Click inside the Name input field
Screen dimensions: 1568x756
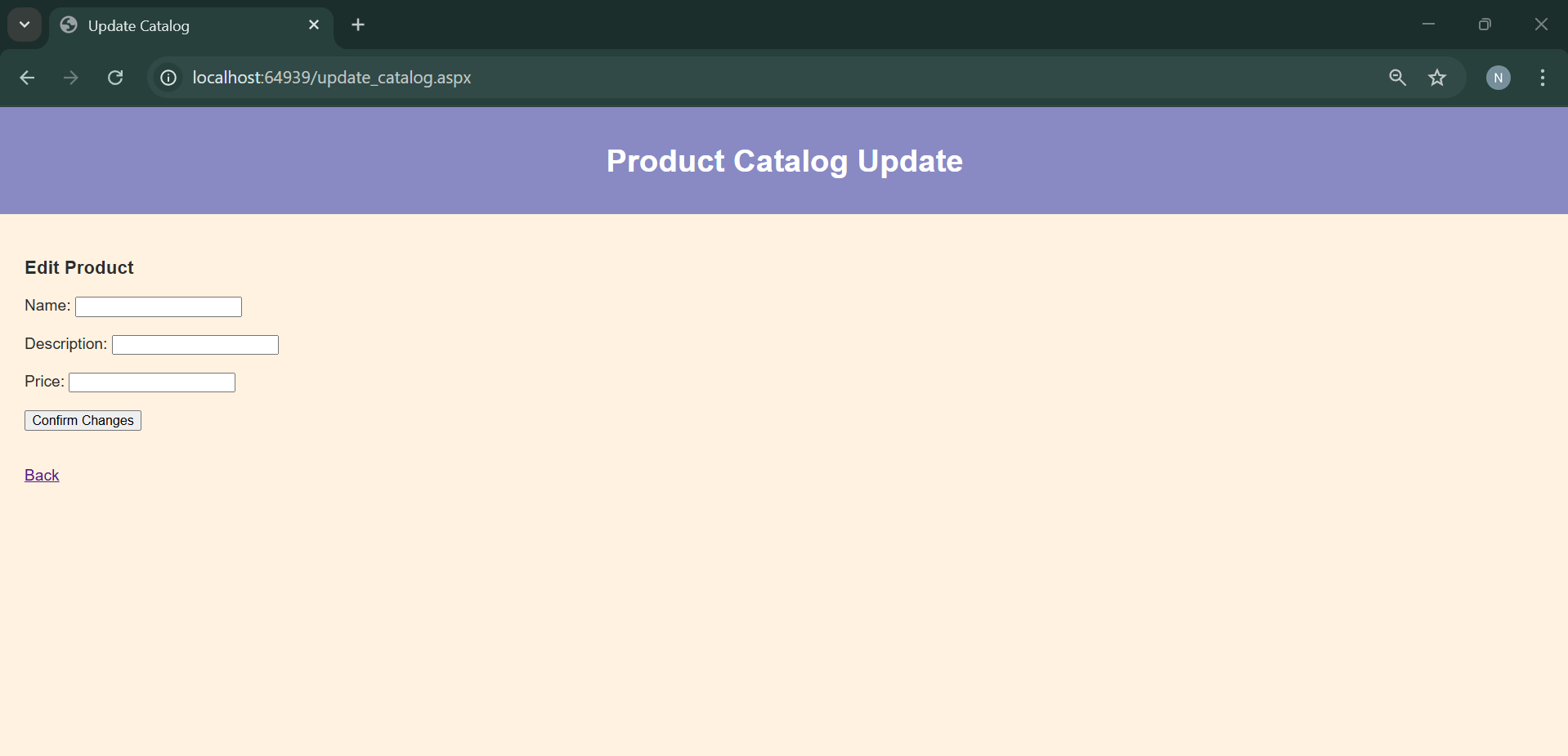(x=158, y=306)
